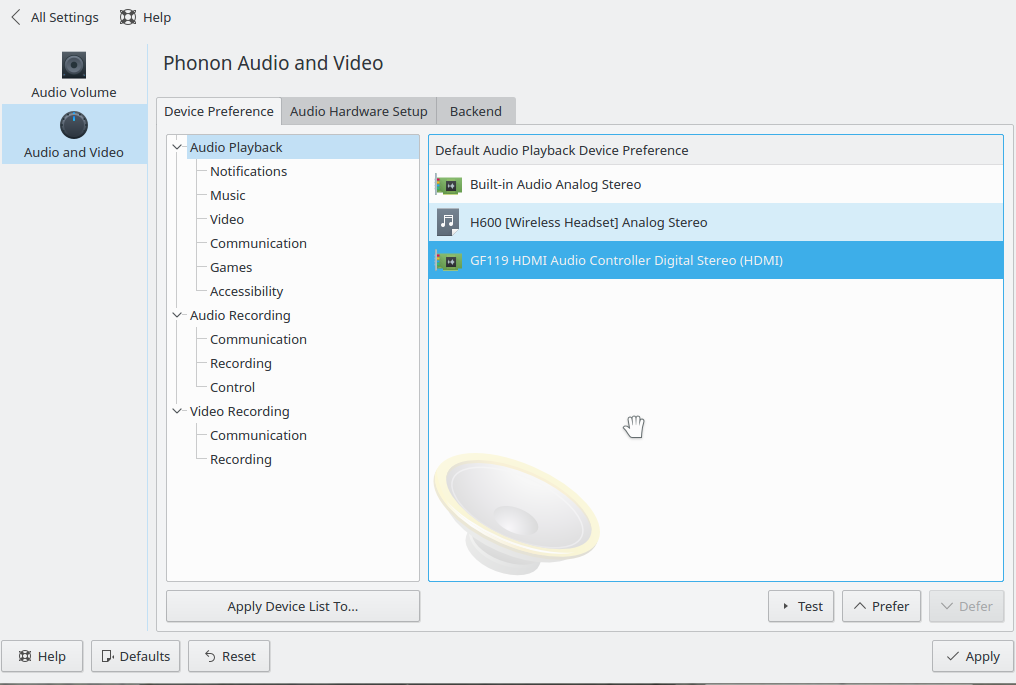Click the H600 Wireless Headset music icon
Image resolution: width=1016 pixels, height=685 pixels.
(x=448, y=222)
